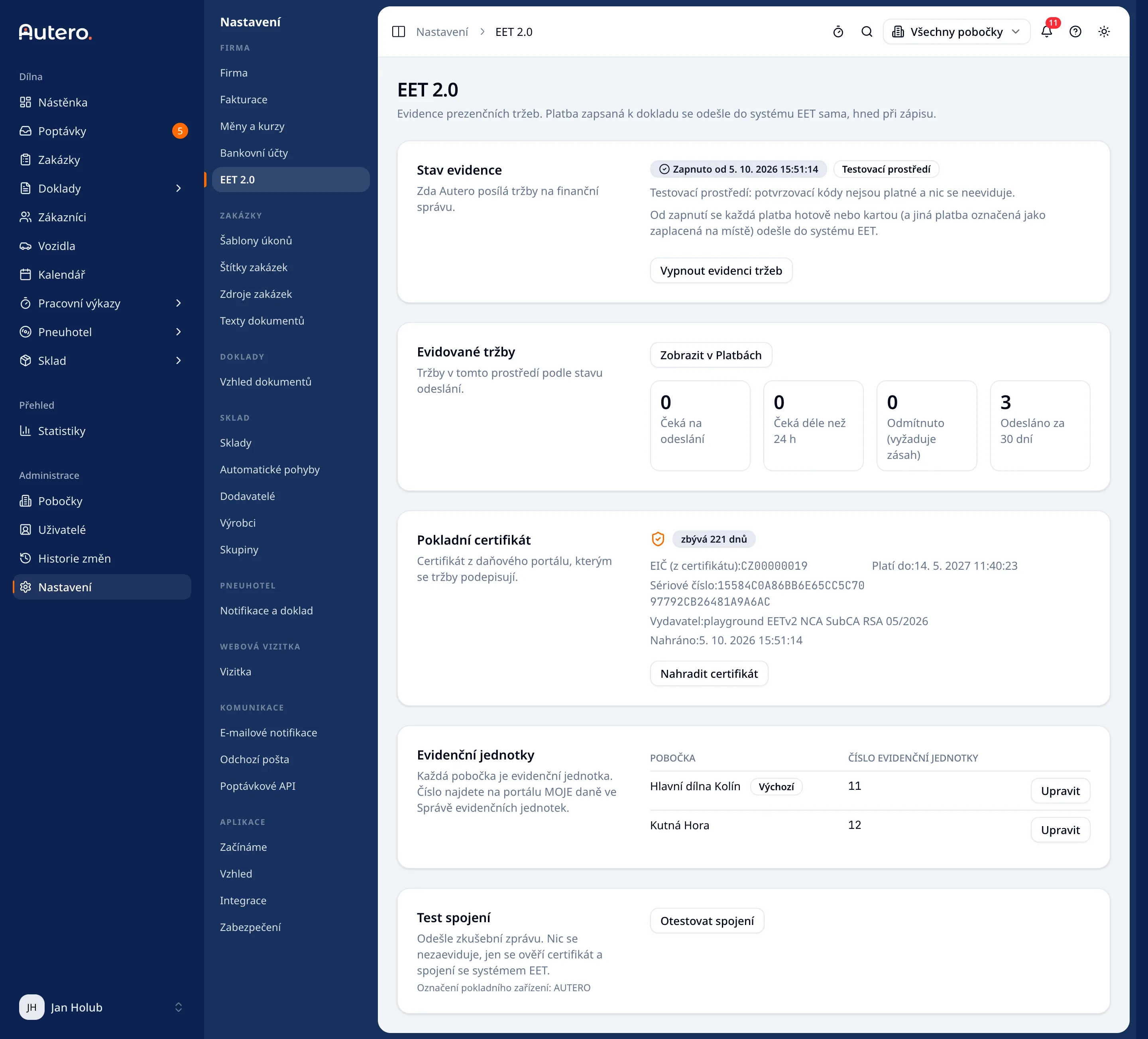The width and height of the screenshot is (1148, 1039).
Task: Switch theme using the sun icon
Action: 1104,32
